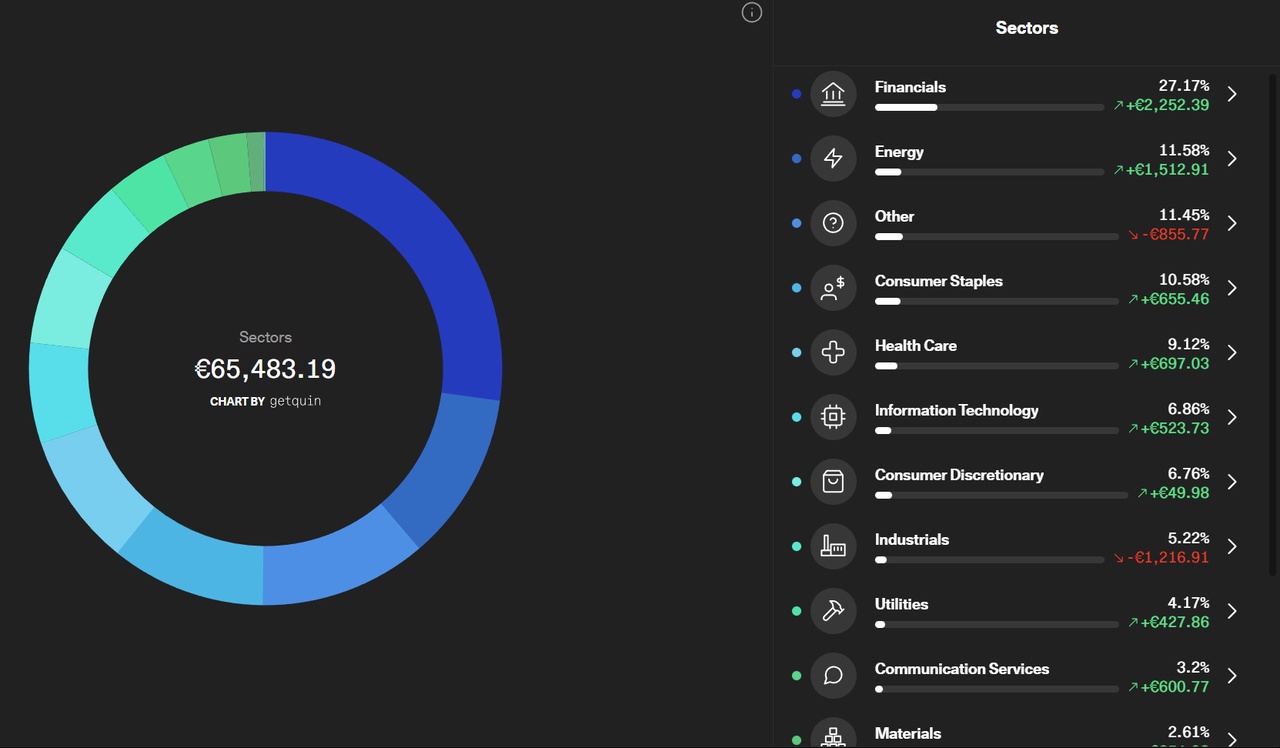The image size is (1280, 748).
Task: Click the €65,483.19 total in chart center
Action: (x=265, y=369)
